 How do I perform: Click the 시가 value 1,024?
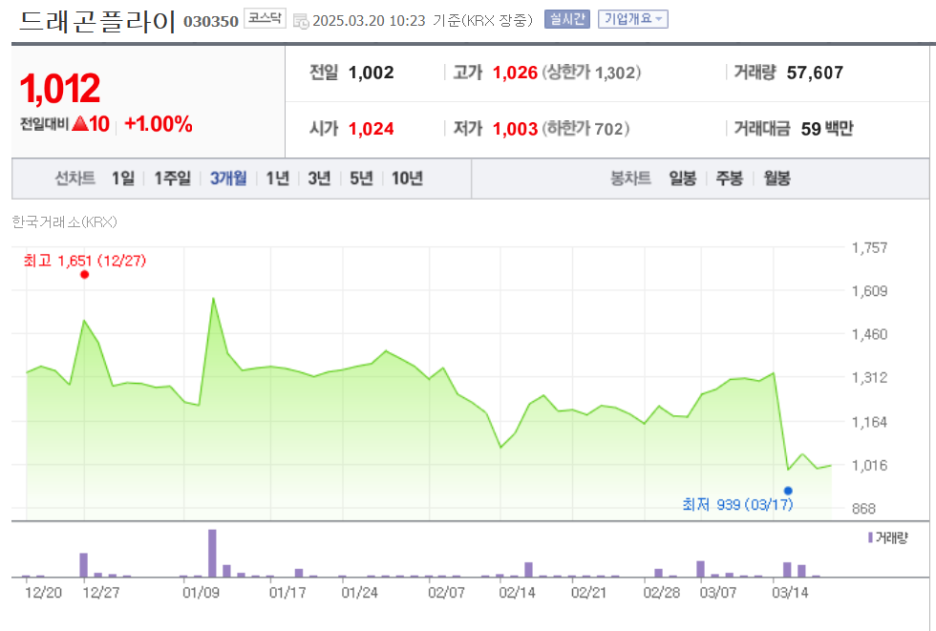click(x=371, y=129)
